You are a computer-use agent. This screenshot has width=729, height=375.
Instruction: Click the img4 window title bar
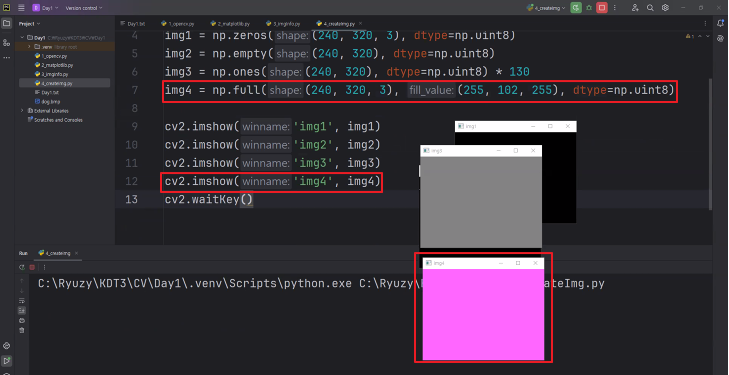coord(483,263)
